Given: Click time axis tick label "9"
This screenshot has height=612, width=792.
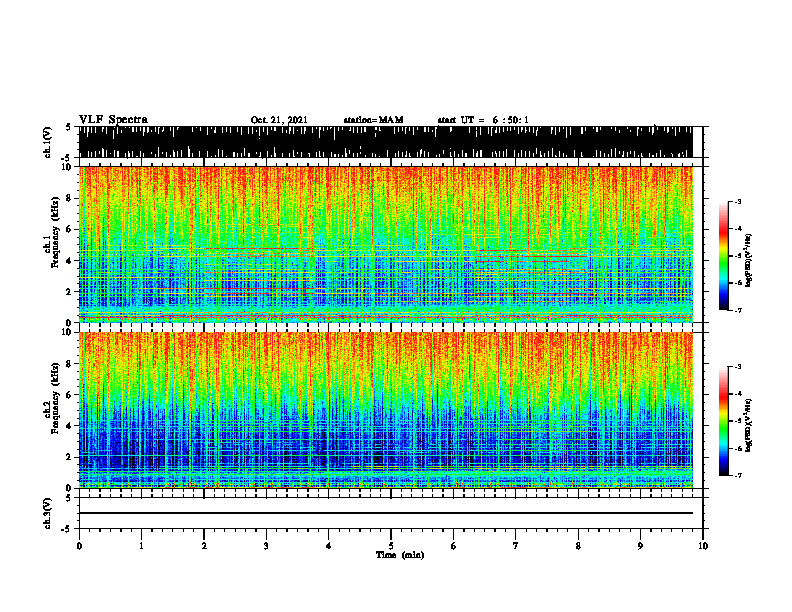Looking at the screenshot, I should tap(640, 546).
